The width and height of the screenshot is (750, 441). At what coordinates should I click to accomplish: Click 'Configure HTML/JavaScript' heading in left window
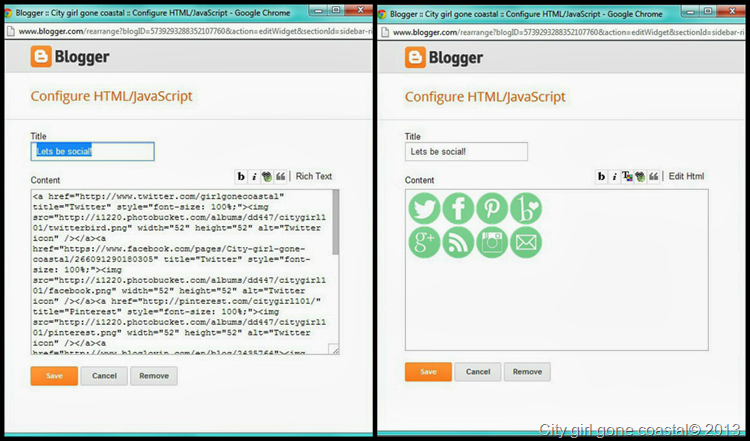click(111, 96)
